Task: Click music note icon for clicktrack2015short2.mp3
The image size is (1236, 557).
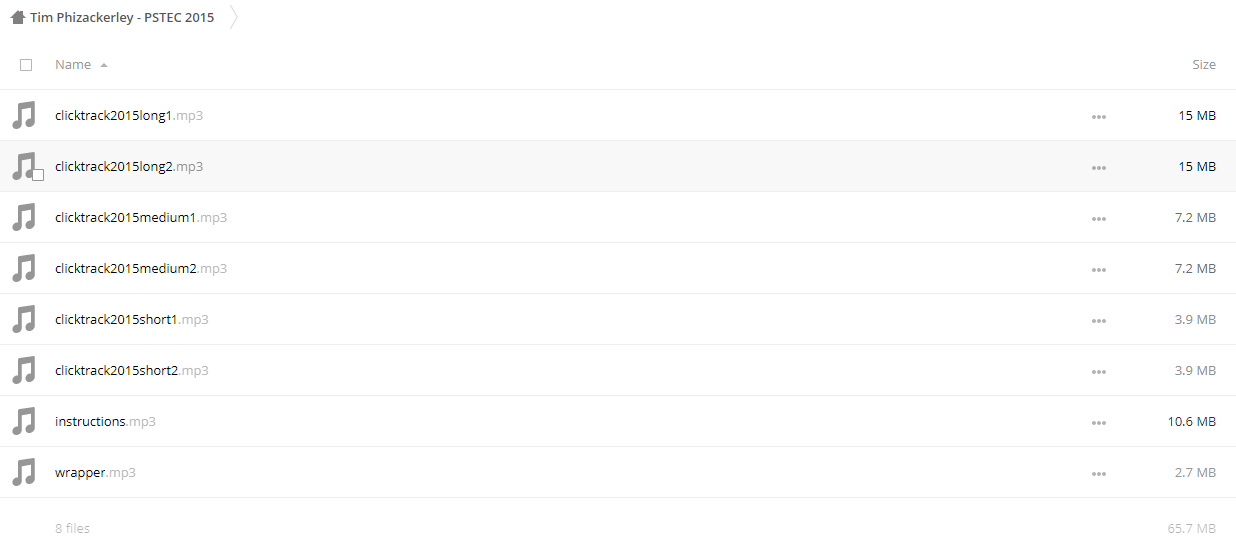Action: tap(24, 370)
